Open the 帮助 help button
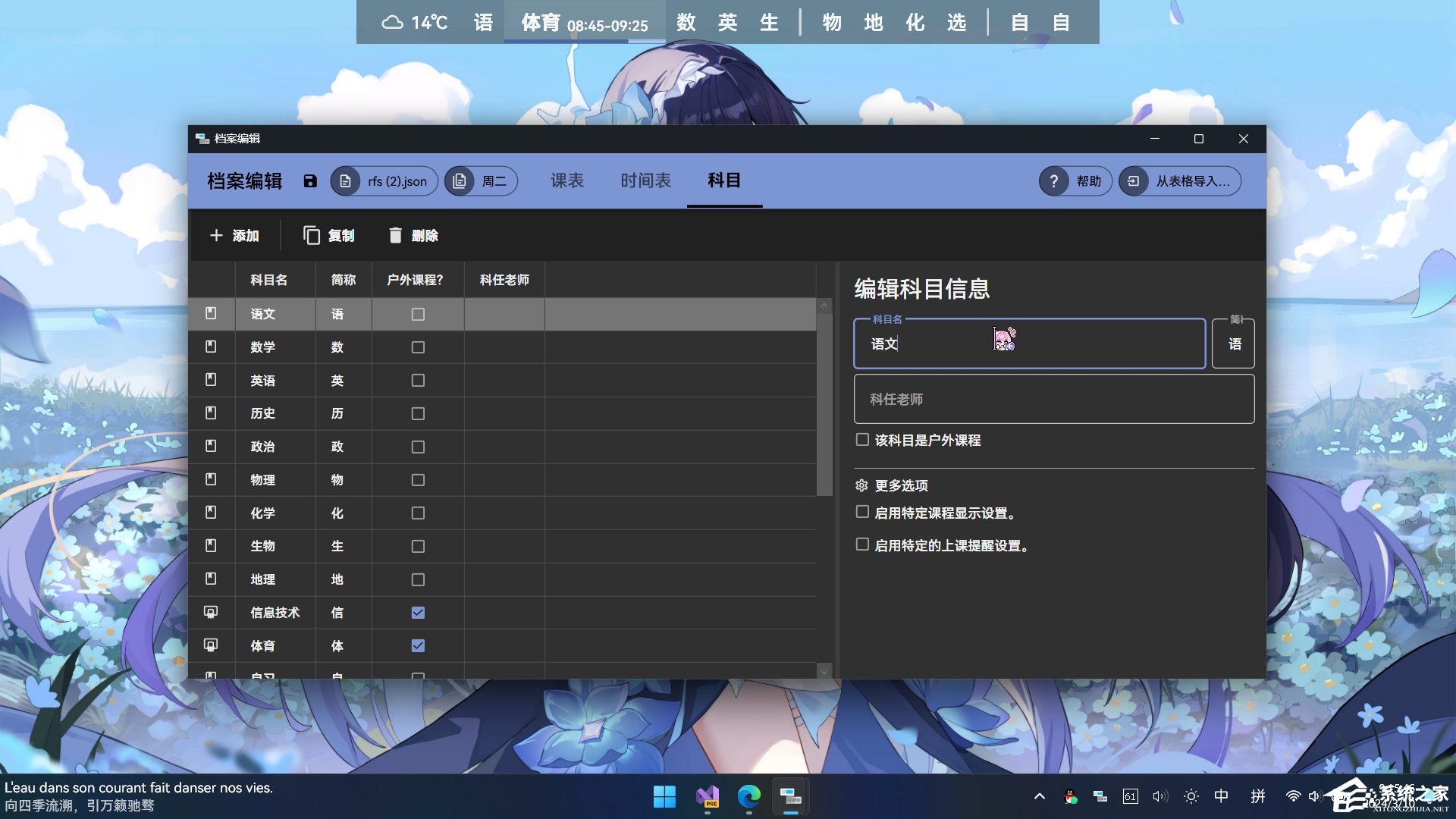 [x=1075, y=181]
